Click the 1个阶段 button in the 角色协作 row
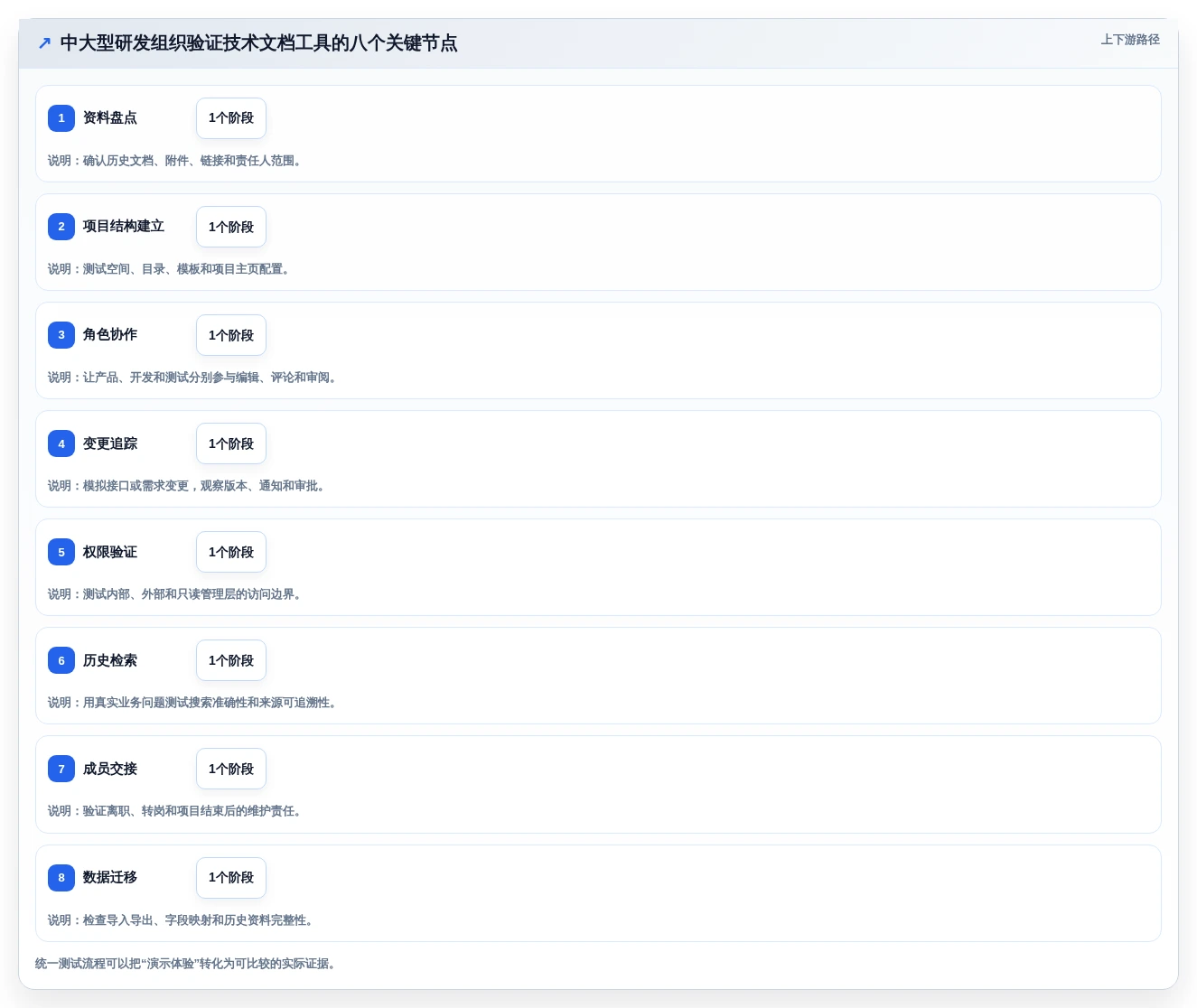The width and height of the screenshot is (1197, 1008). tap(231, 335)
